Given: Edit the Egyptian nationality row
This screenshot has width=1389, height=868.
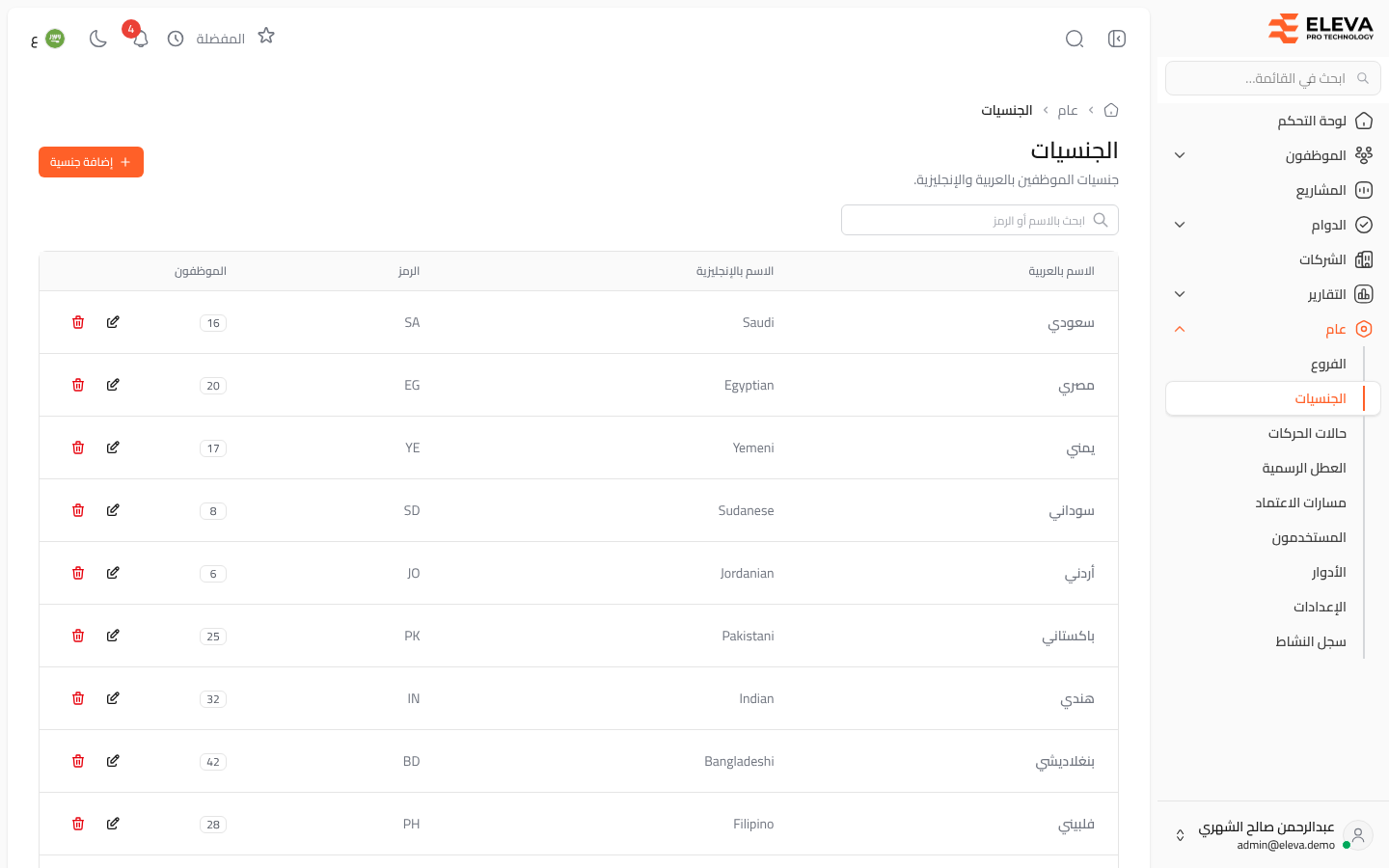Looking at the screenshot, I should tap(113, 385).
